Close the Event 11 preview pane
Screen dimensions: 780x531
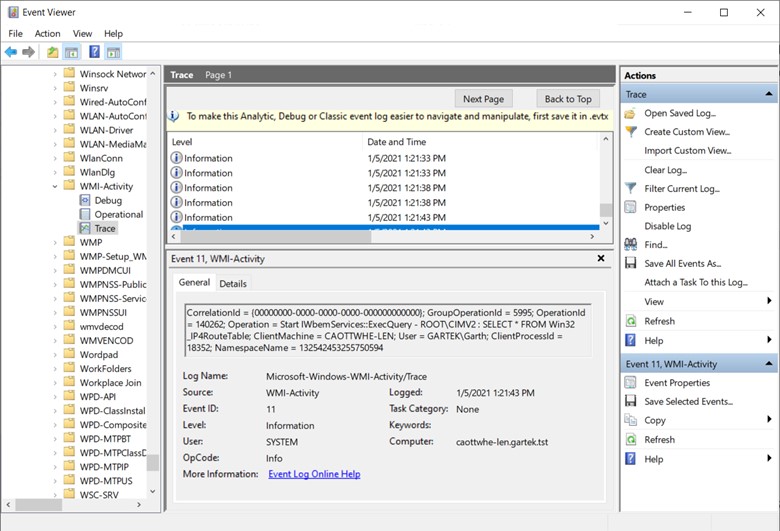point(601,258)
